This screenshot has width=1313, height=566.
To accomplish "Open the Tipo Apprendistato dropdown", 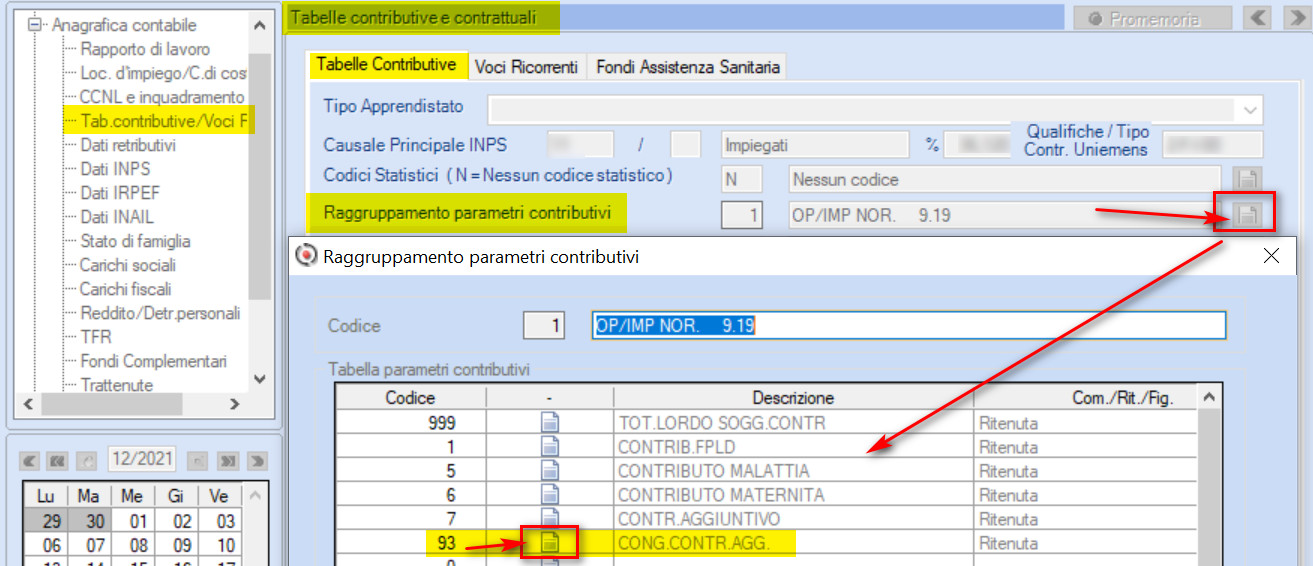I will point(1250,109).
